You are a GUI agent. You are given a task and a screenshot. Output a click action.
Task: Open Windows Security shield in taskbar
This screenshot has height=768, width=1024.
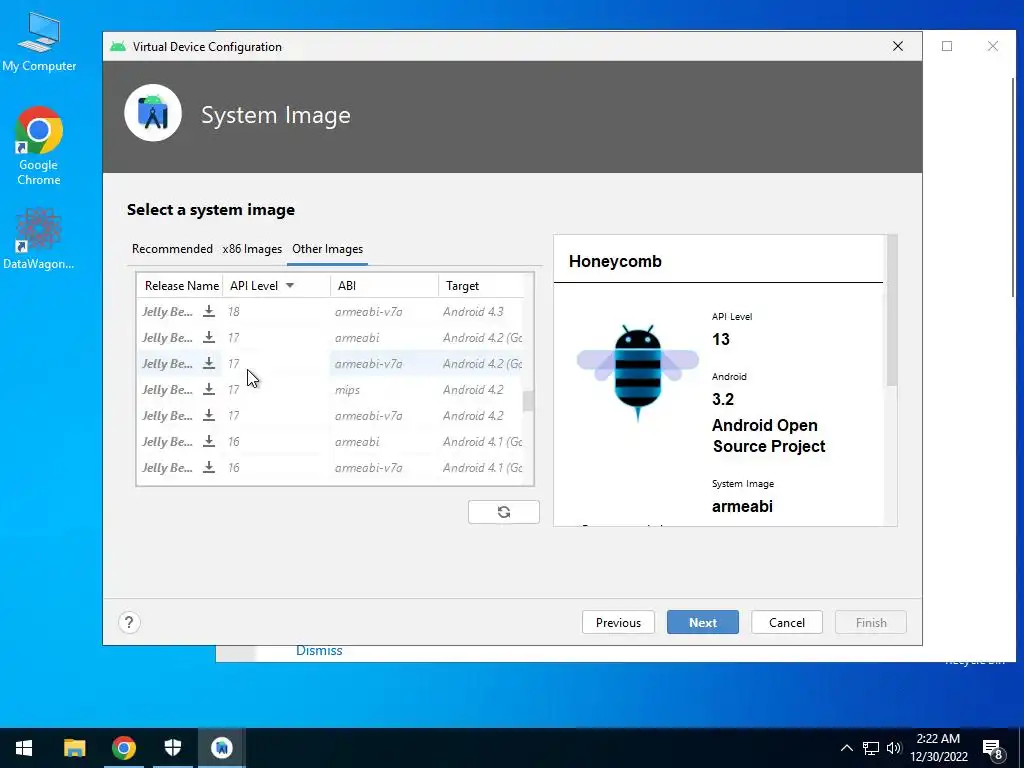click(172, 748)
